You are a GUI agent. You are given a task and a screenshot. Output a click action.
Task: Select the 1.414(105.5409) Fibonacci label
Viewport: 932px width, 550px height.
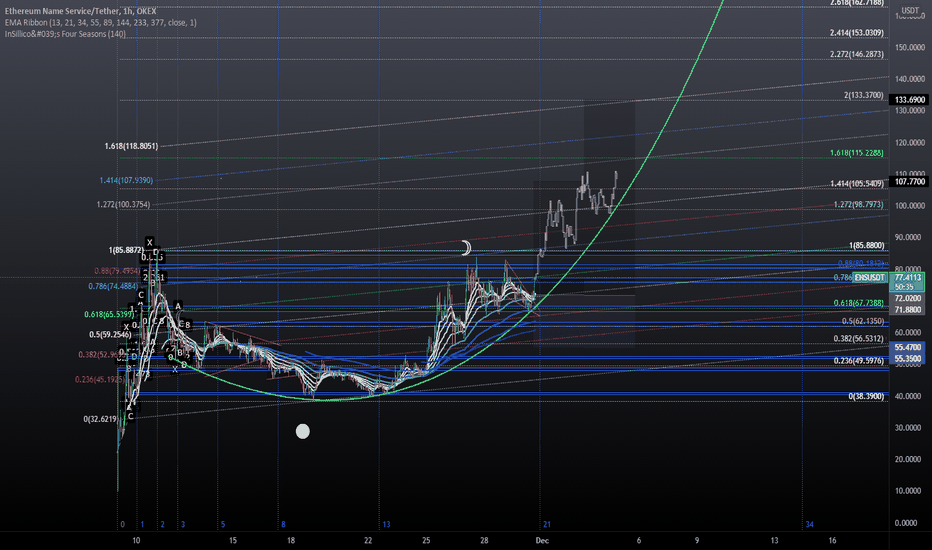[857, 184]
